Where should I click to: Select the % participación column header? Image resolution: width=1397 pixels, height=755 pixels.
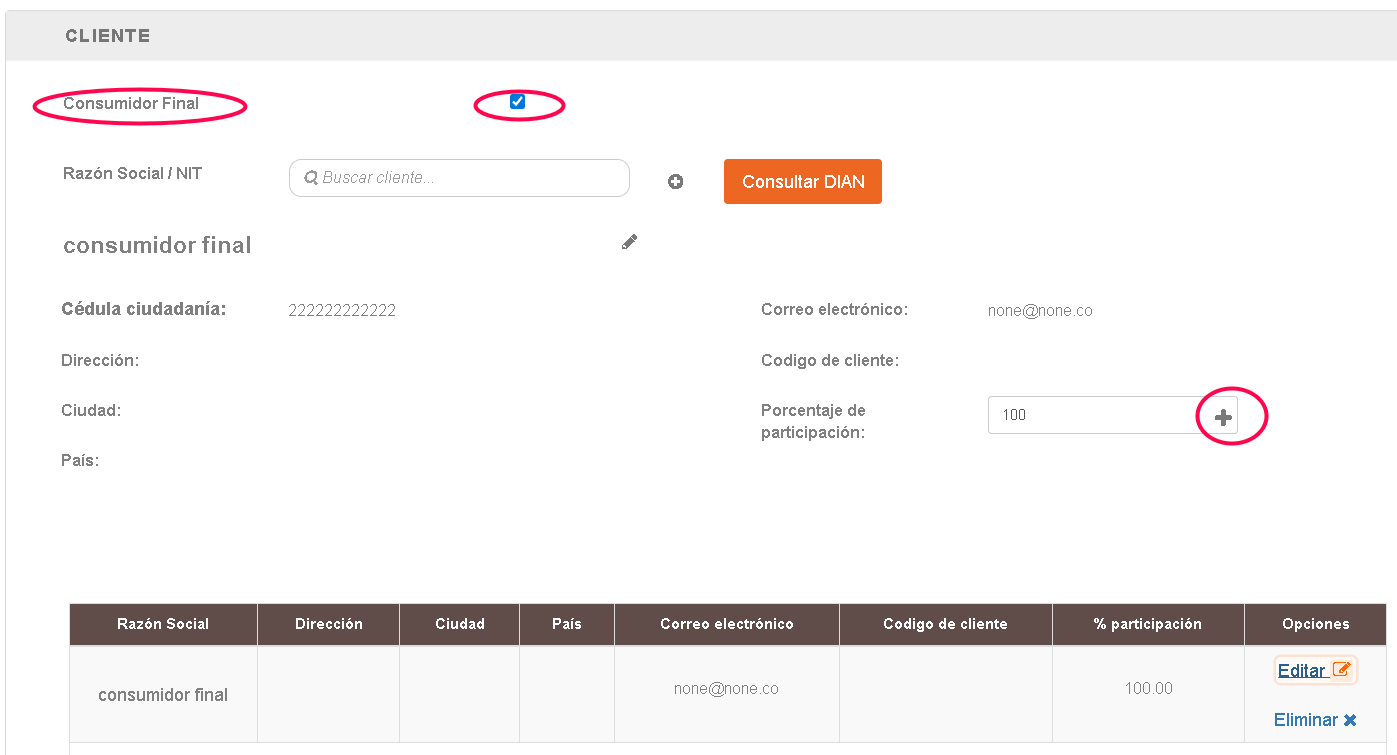tap(1148, 624)
